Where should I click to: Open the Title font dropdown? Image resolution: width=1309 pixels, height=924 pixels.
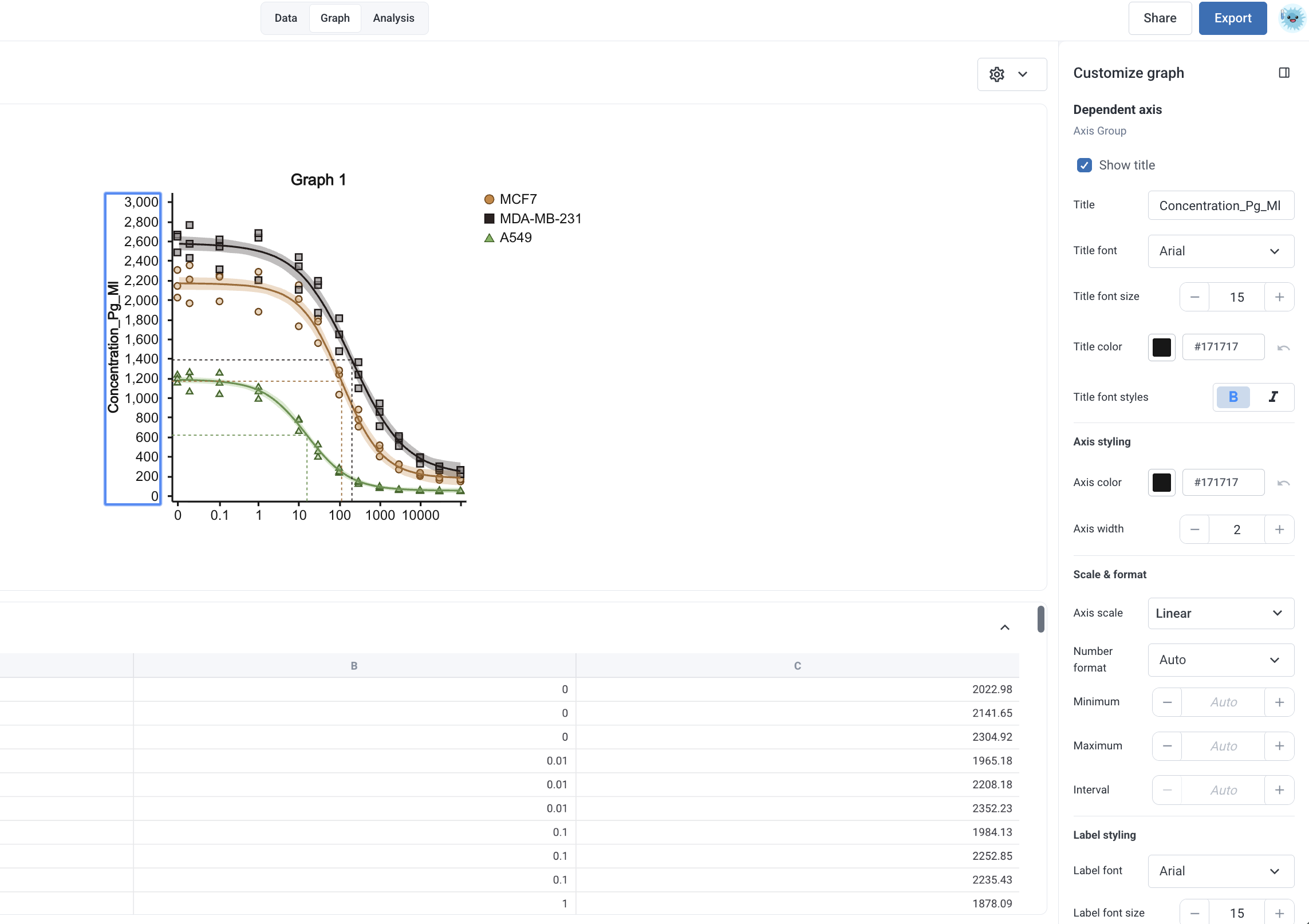point(1220,251)
